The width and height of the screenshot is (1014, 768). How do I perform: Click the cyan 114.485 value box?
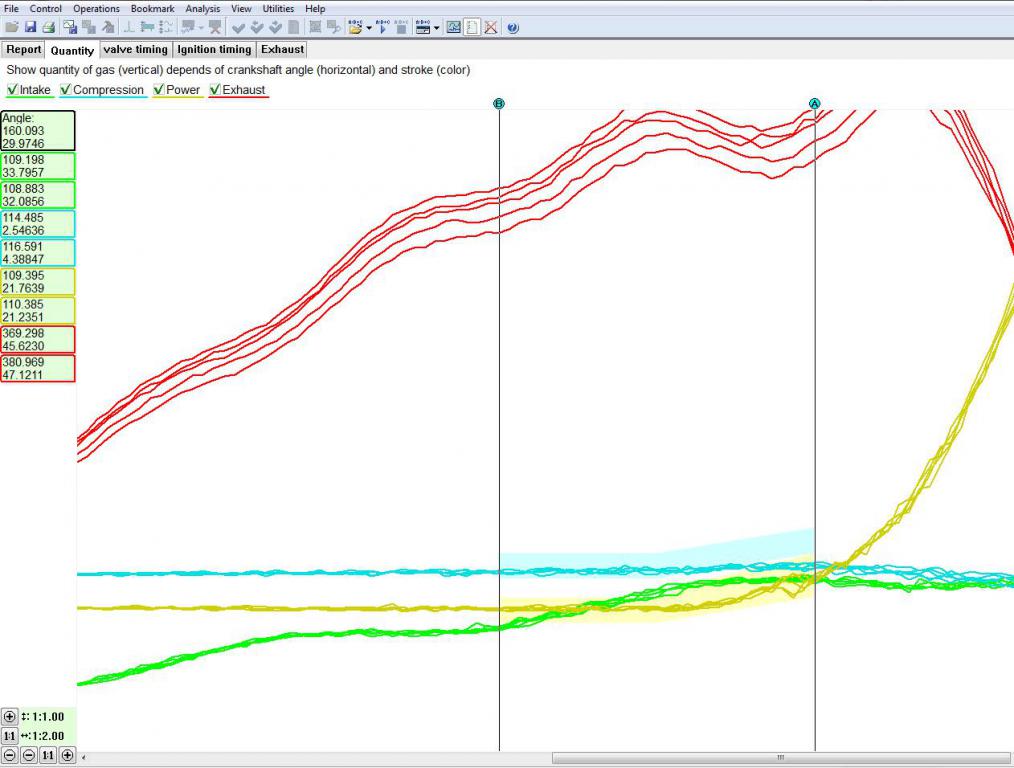click(38, 224)
